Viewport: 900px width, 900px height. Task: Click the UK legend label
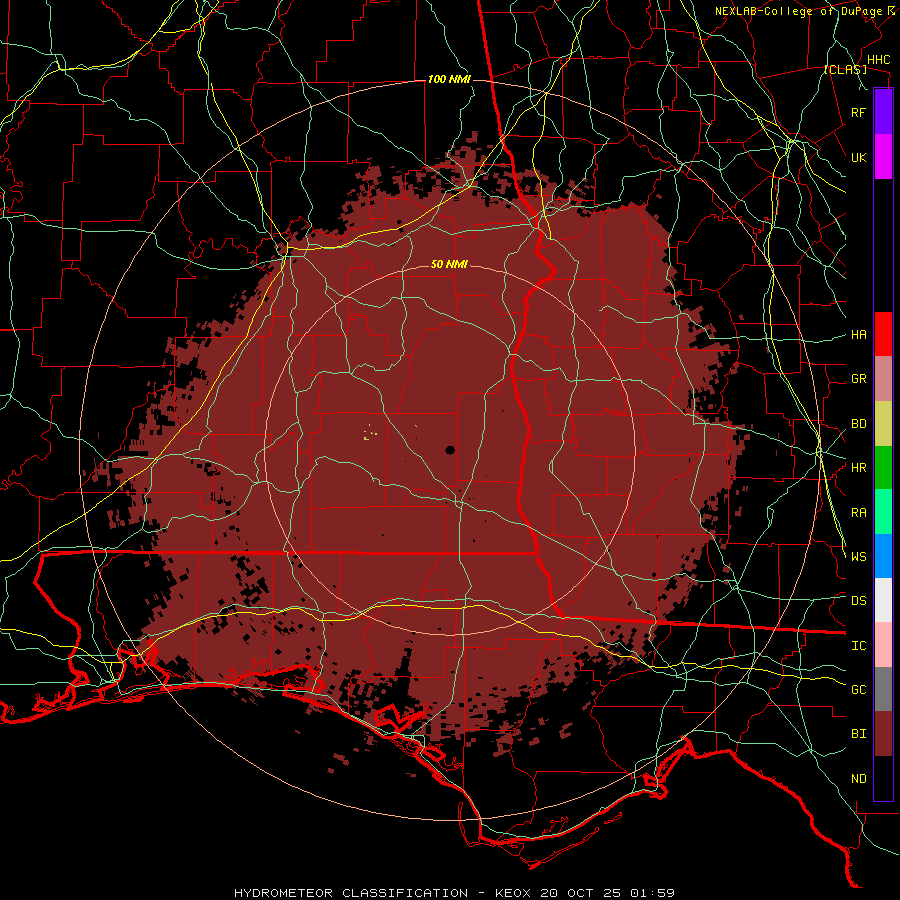click(x=859, y=157)
